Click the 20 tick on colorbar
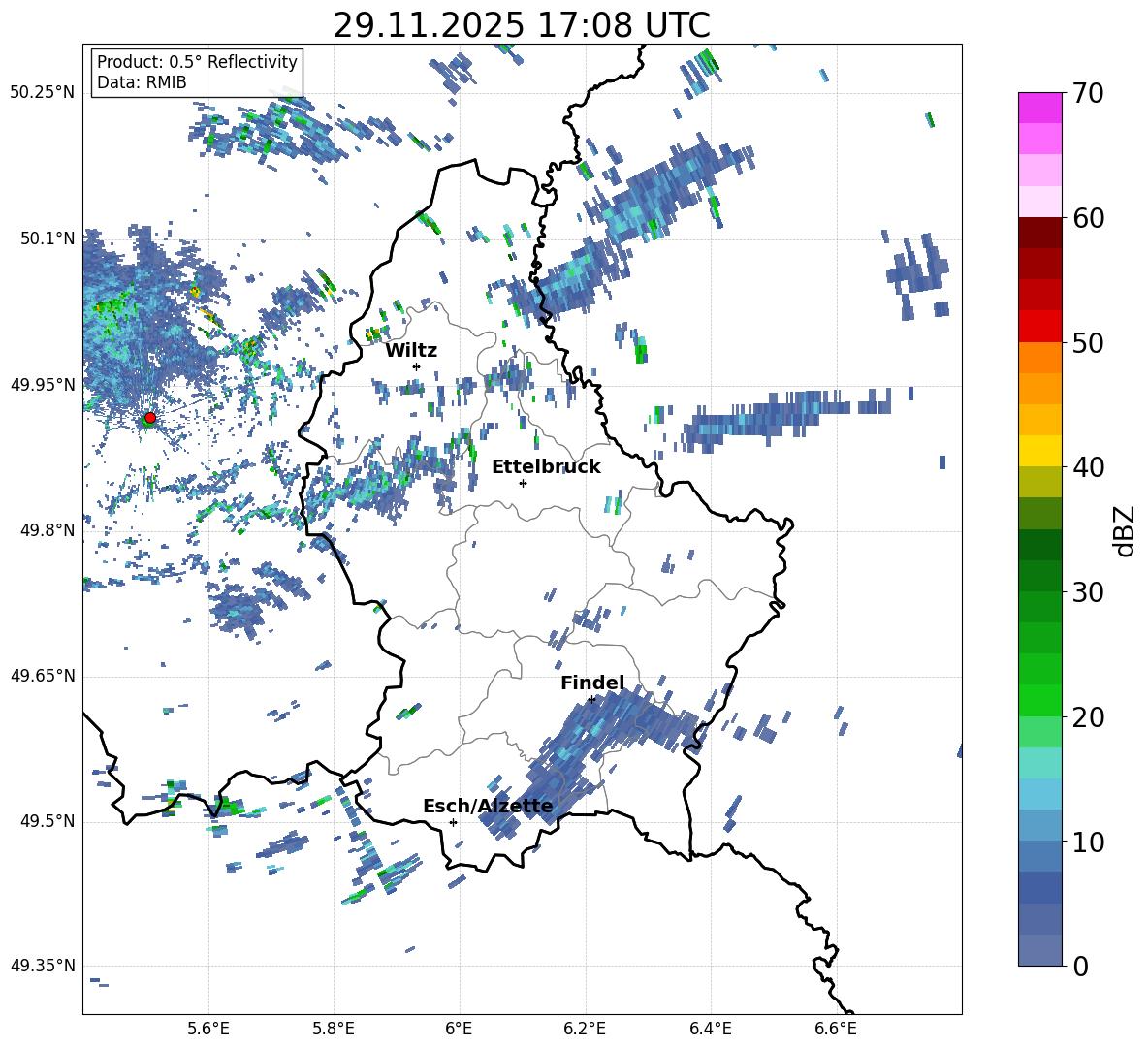Viewport: 1148px width, 1048px height. [1088, 717]
